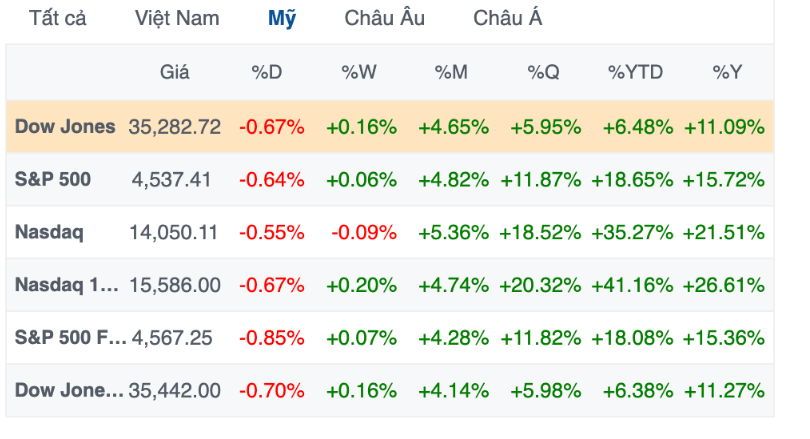This screenshot has height=439, width=810.
Task: Click the %D column header
Action: click(267, 72)
